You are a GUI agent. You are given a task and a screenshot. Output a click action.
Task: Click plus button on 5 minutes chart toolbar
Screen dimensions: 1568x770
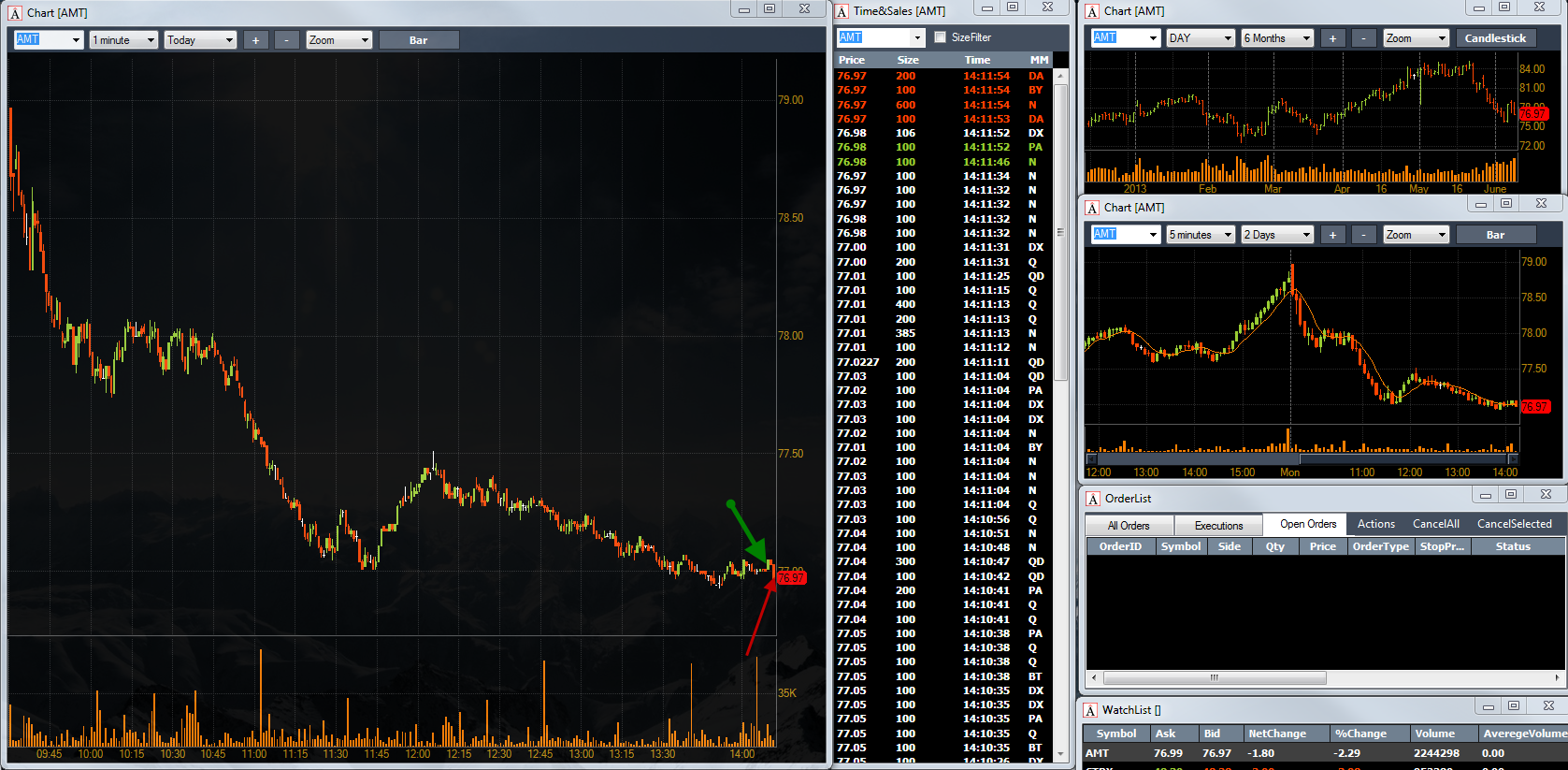tap(1332, 235)
